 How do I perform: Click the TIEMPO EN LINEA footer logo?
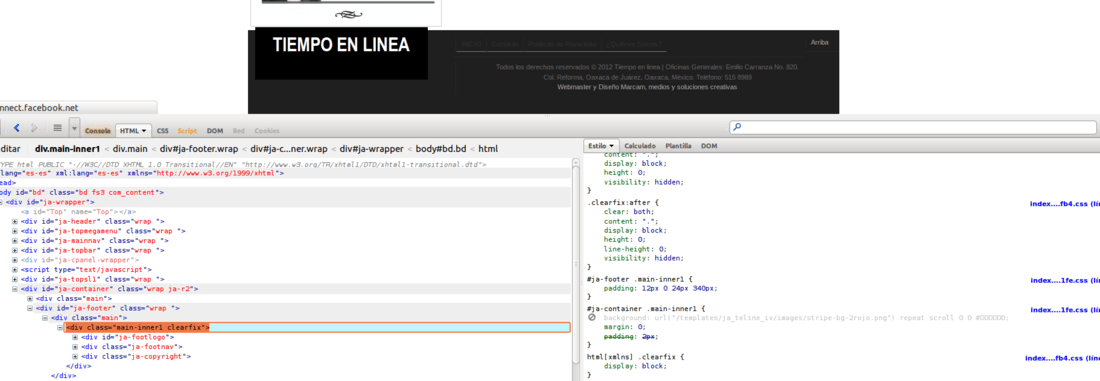(x=341, y=52)
